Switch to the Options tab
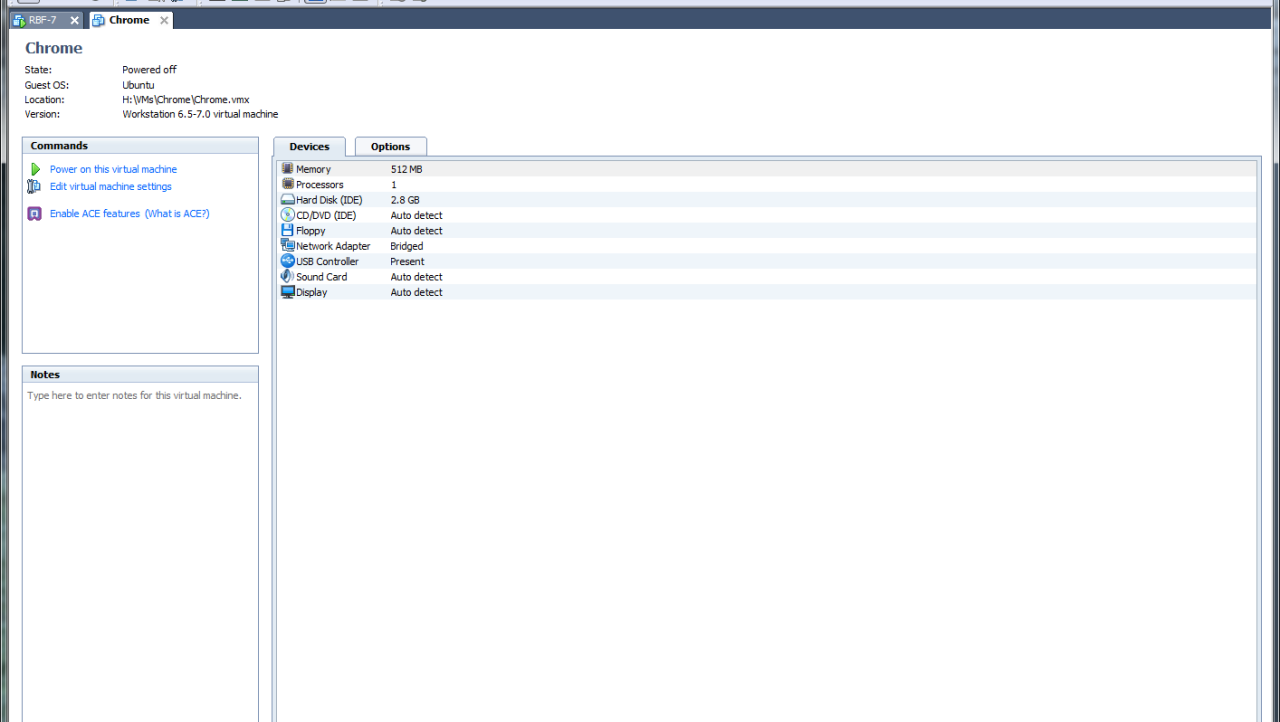Viewport: 1280px width, 722px height. click(x=391, y=147)
